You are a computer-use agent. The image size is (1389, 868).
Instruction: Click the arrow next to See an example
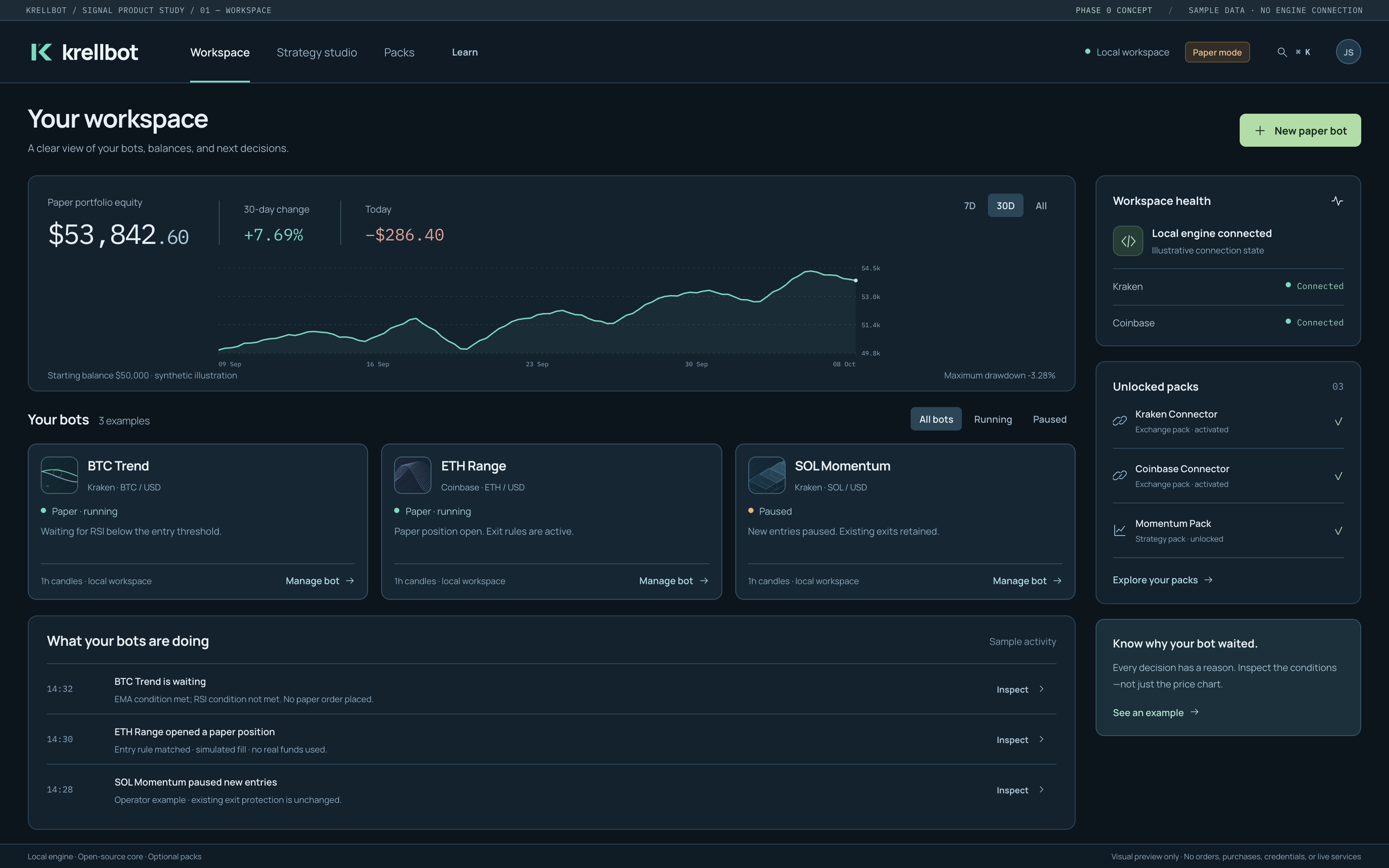pyautogui.click(x=1195, y=712)
